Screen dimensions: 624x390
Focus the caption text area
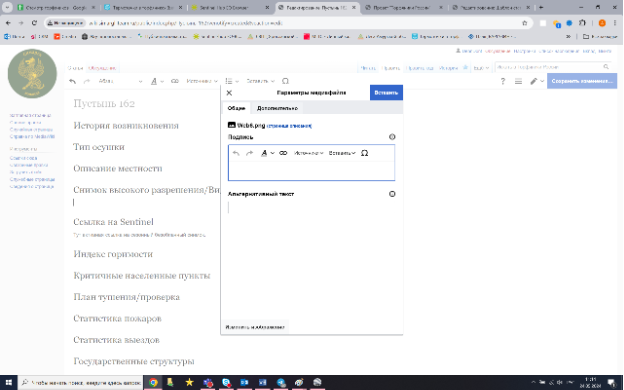(311, 171)
